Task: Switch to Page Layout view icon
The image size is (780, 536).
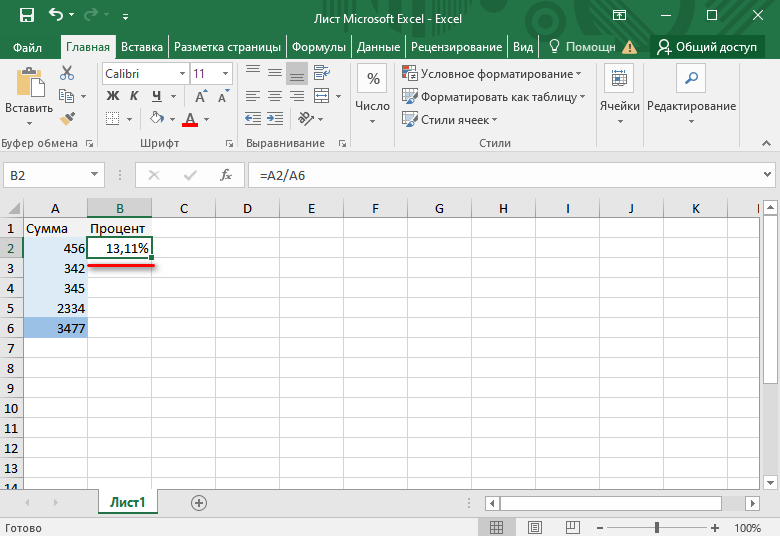Action: [x=535, y=528]
